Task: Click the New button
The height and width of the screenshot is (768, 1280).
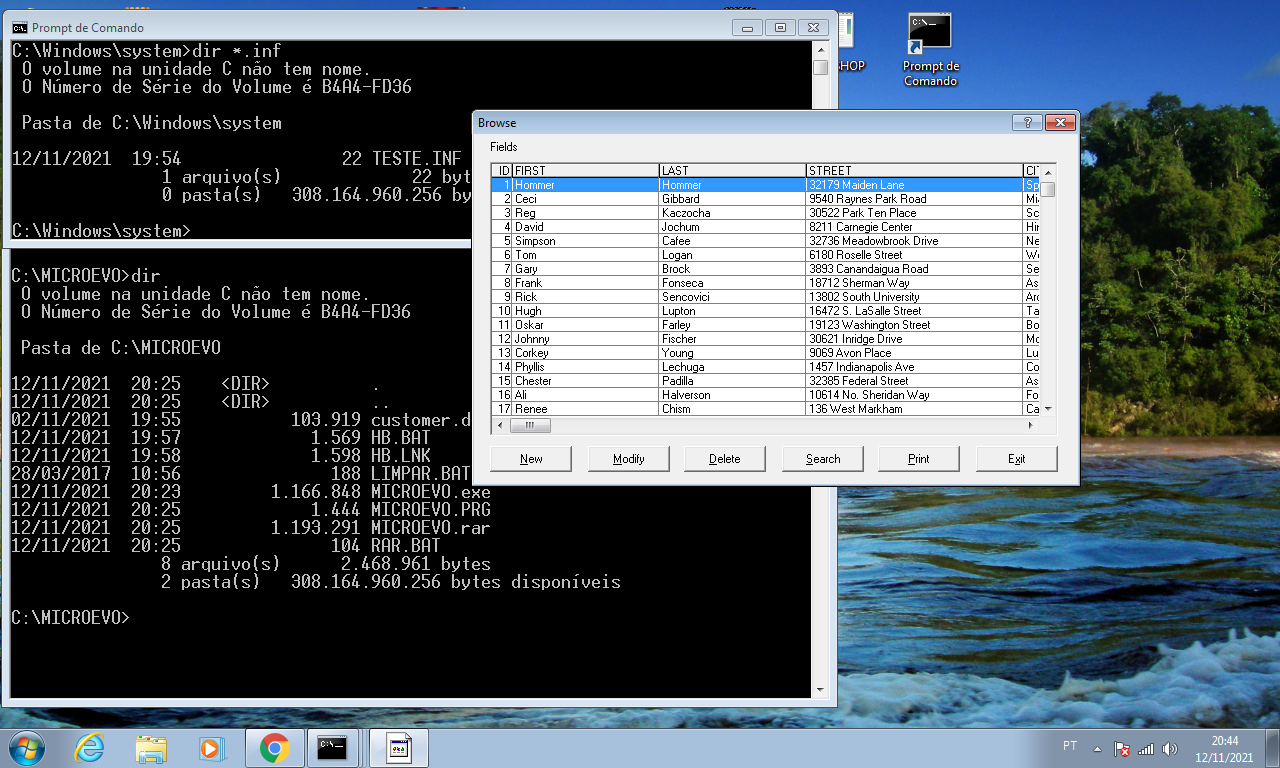Action: (x=531, y=459)
